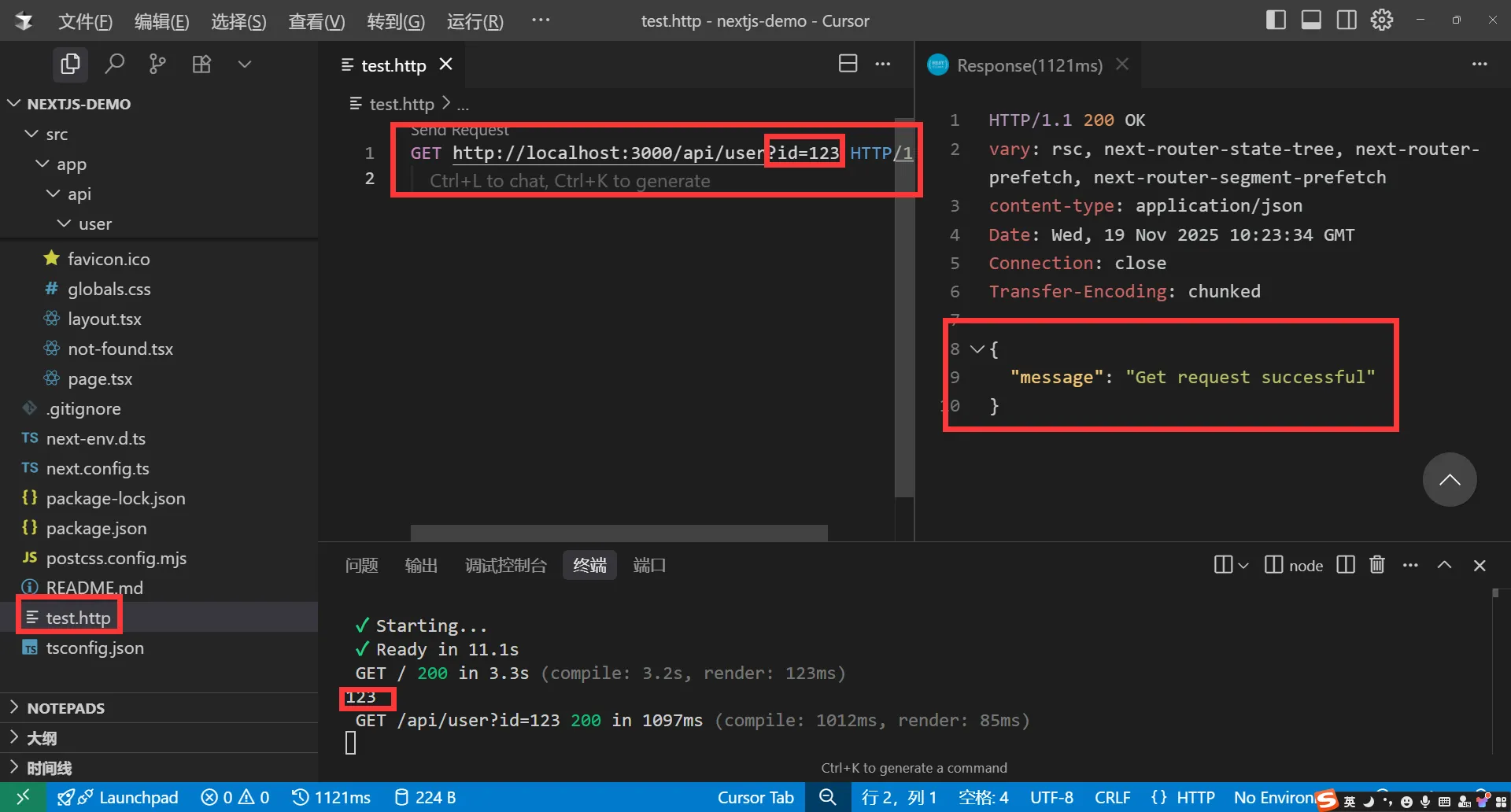Kill terminal with trash icon
Screen dimensions: 1511x812
[1376, 565]
